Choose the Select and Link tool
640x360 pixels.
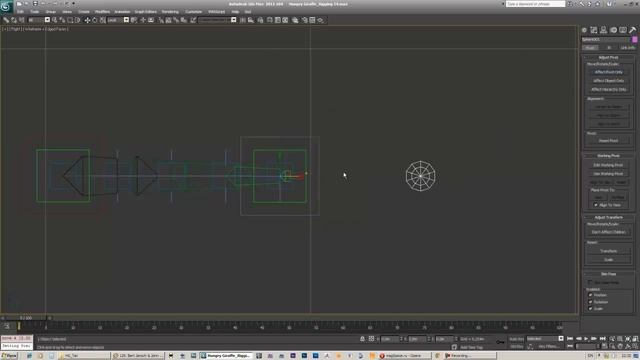6,20
